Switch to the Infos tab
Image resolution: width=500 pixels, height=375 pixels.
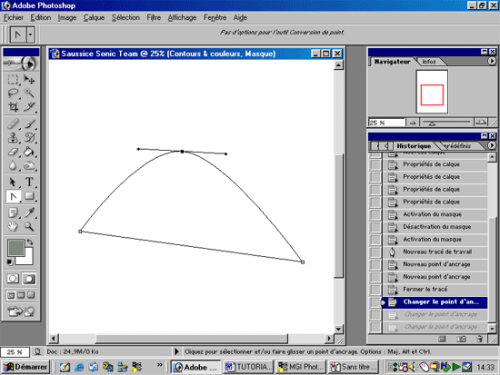coord(429,62)
